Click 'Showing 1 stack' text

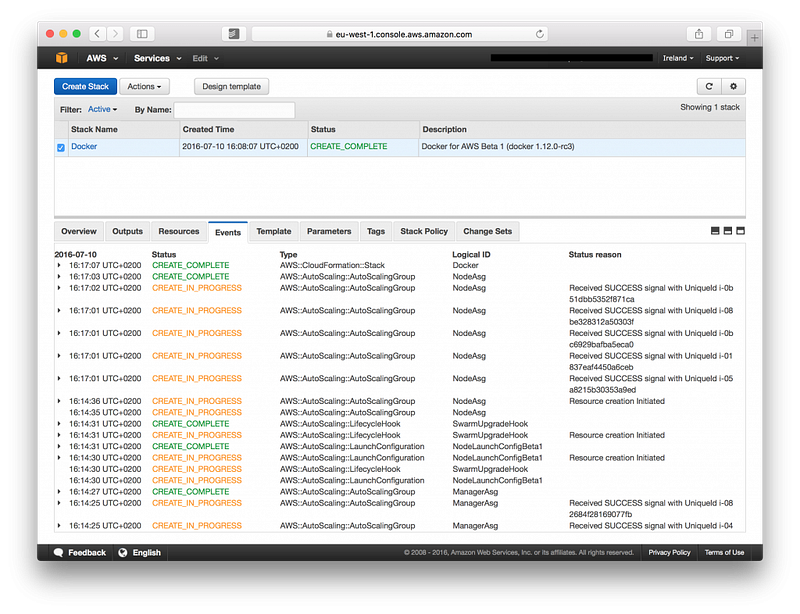pos(710,107)
